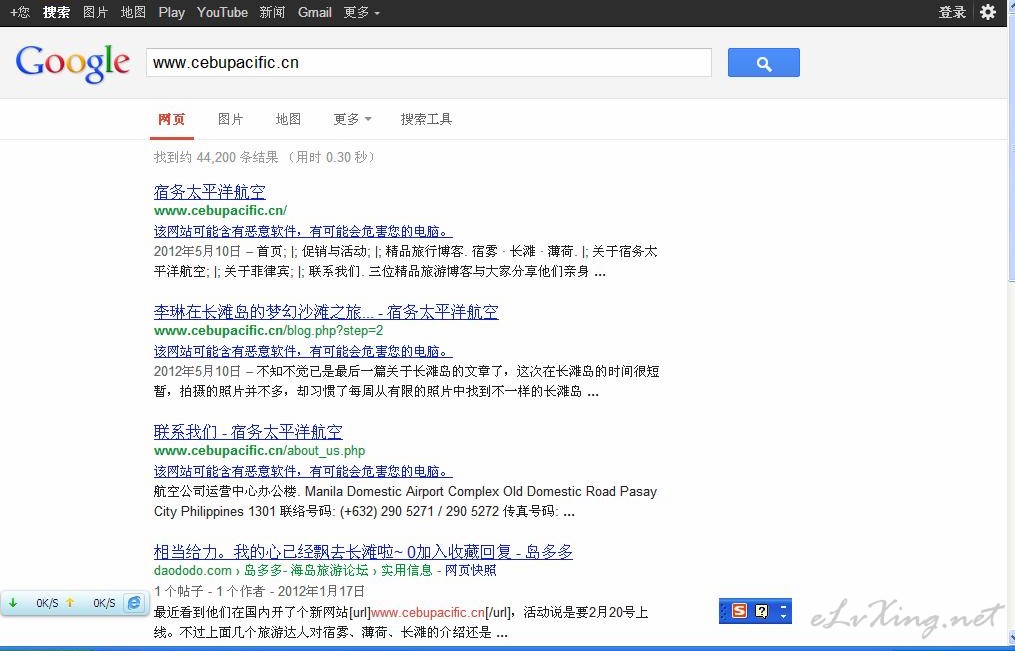
Task: Click the 找到约 44,200 条结果 stats text
Action: [264, 157]
